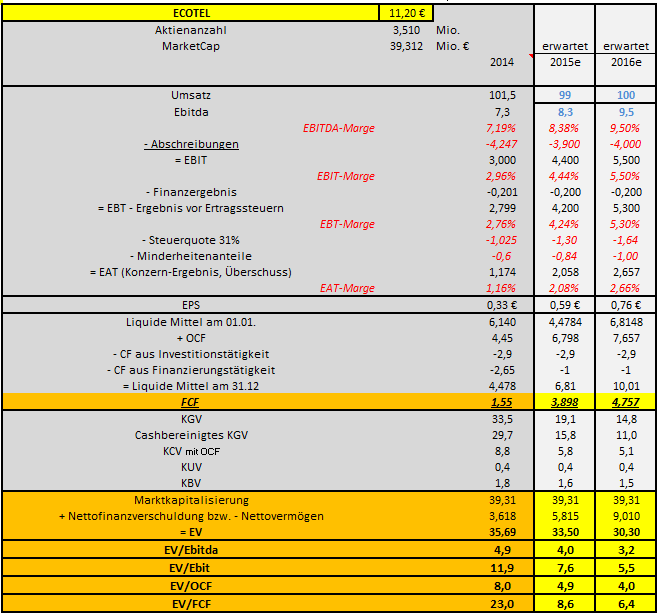The image size is (658, 615).
Task: Select Liquide Mittel am 01.01. label
Action: 191,322
